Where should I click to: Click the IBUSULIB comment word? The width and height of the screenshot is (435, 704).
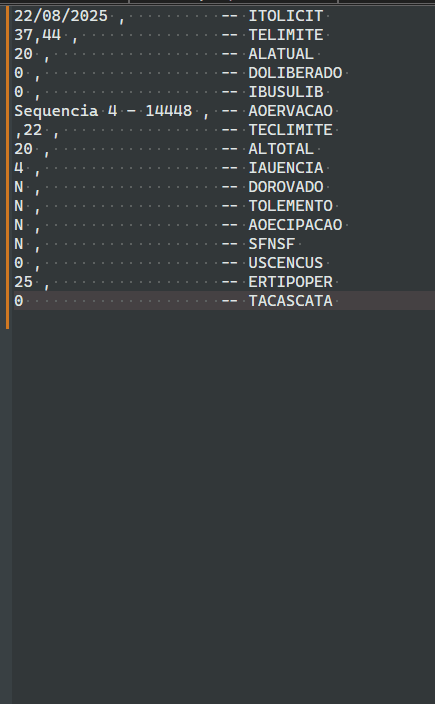(286, 92)
